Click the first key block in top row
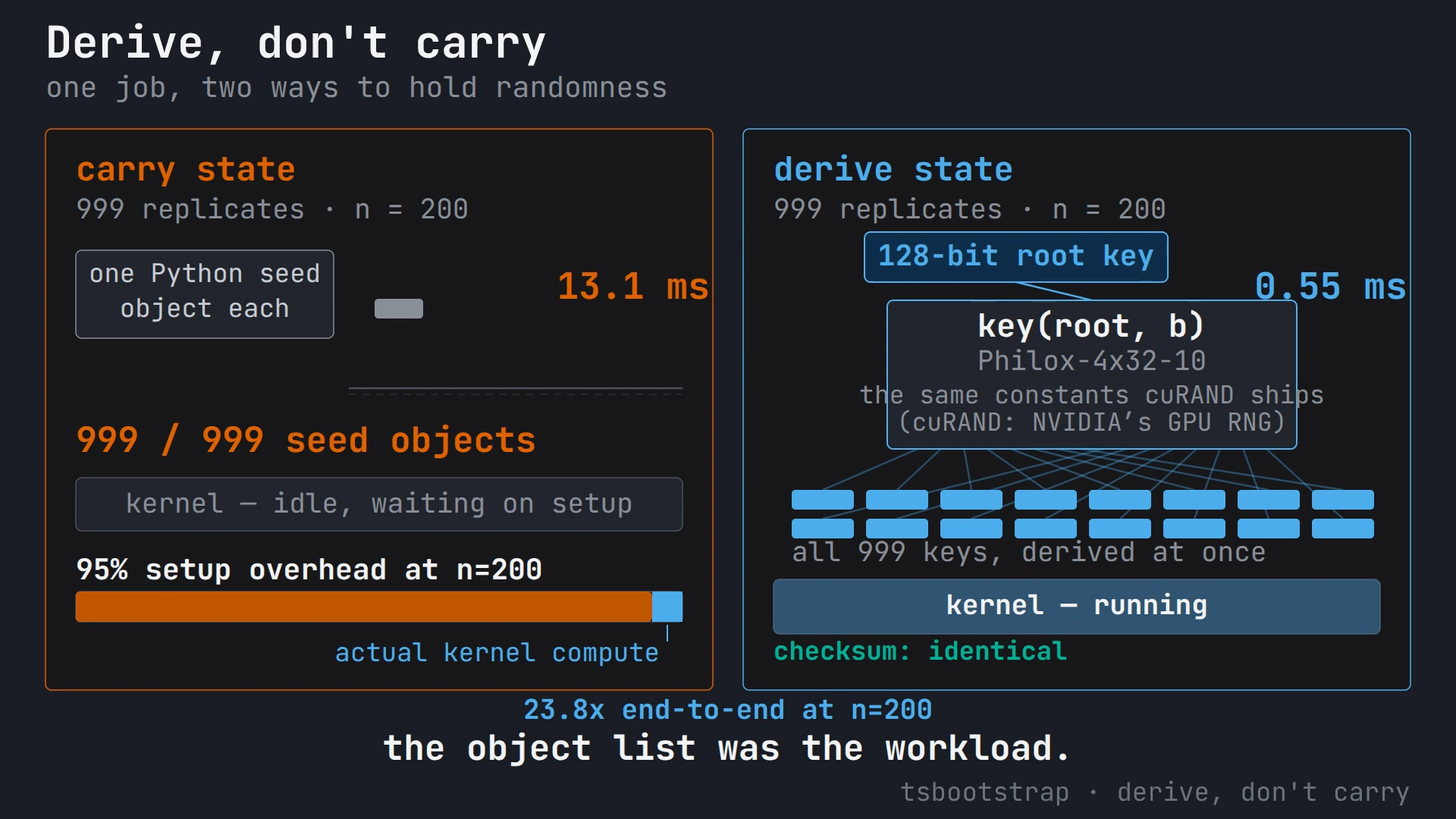1456x819 pixels. [823, 500]
